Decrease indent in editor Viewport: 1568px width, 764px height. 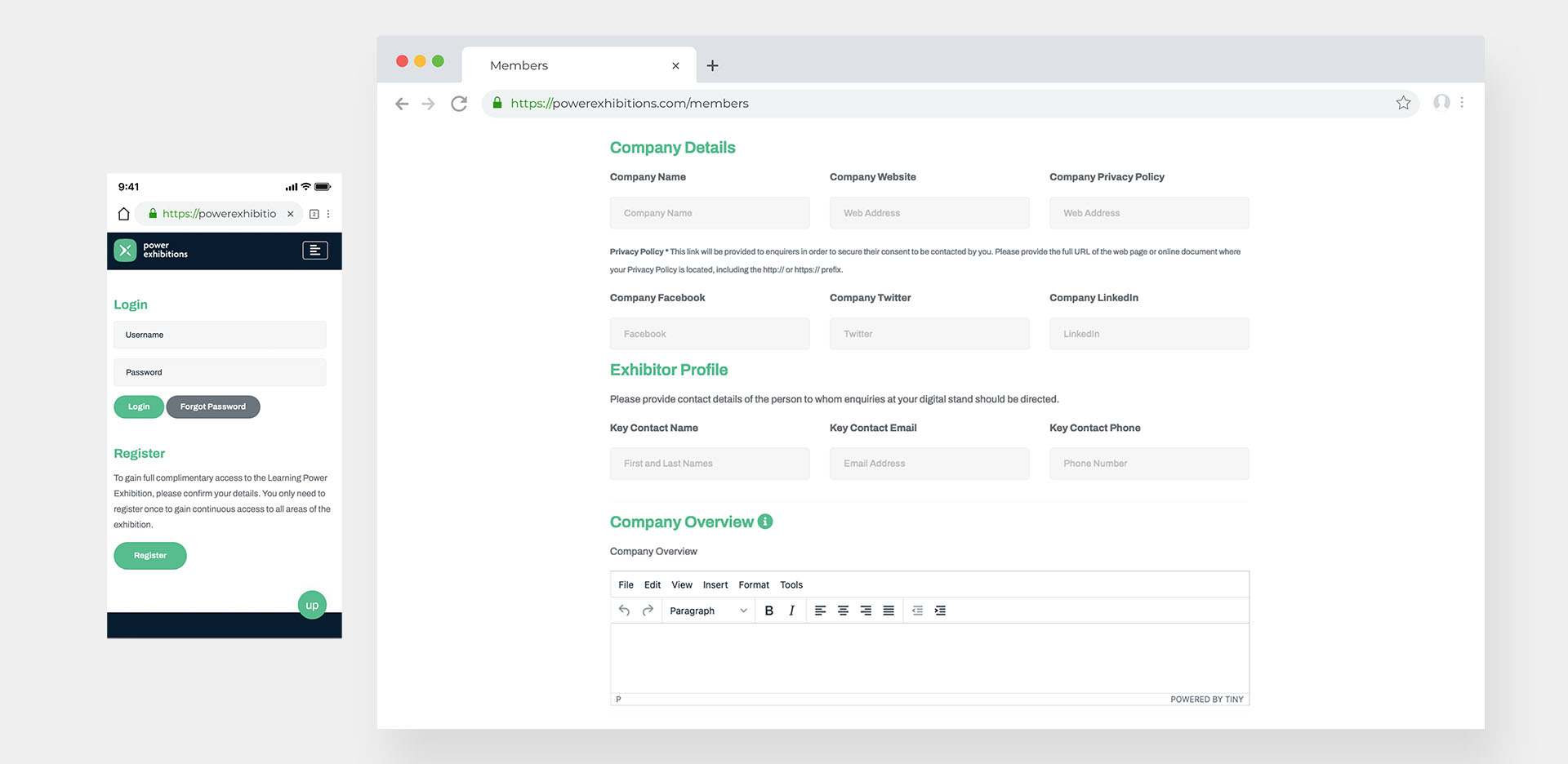917,611
